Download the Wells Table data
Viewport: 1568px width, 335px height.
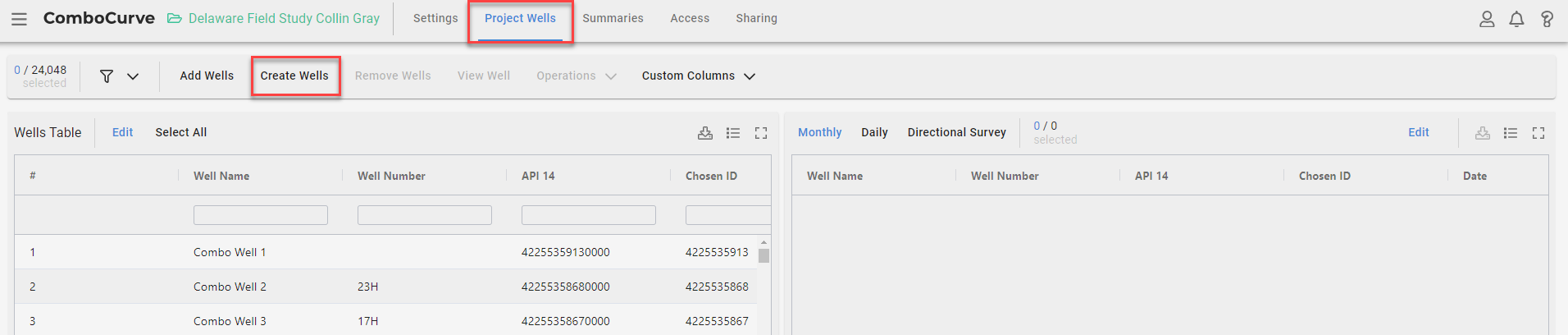point(705,133)
